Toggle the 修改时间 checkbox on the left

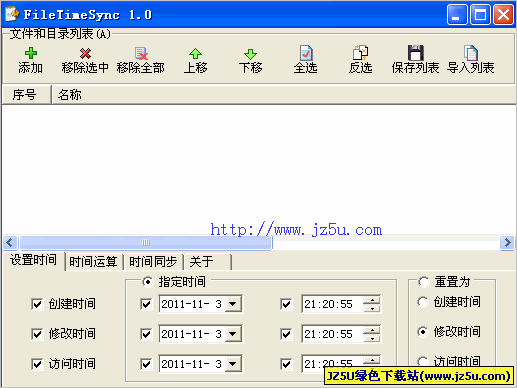(37, 334)
